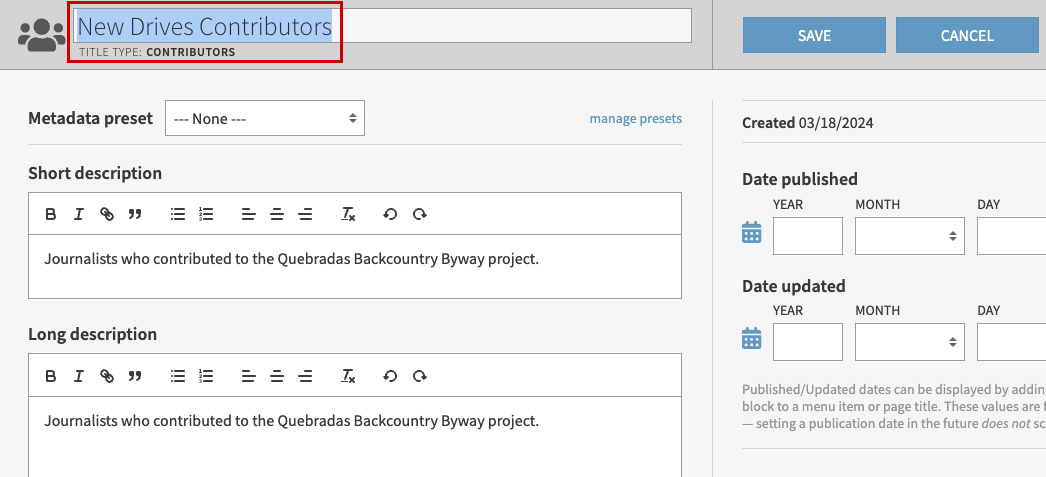Align right in Long description toolbar

pyautogui.click(x=306, y=376)
